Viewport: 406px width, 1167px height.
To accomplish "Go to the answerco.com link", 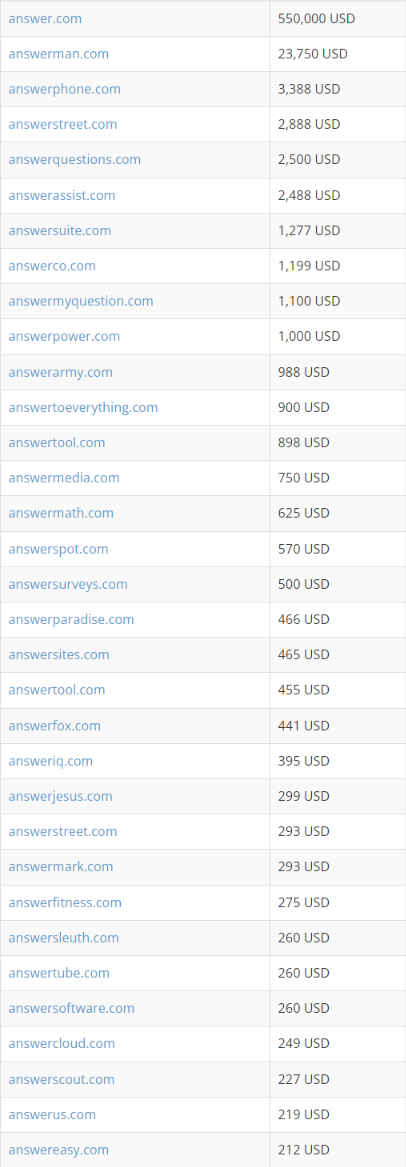I will (52, 266).
